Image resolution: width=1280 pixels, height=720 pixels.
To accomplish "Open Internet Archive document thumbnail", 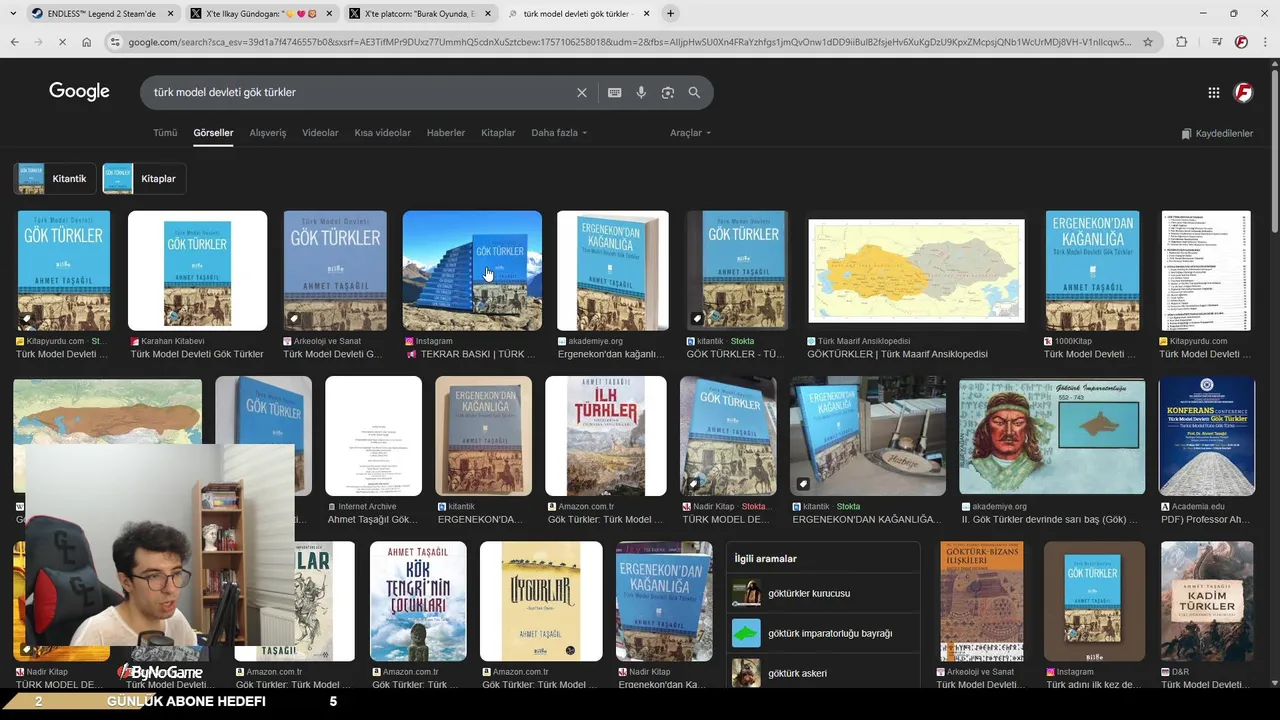I will coord(374,436).
